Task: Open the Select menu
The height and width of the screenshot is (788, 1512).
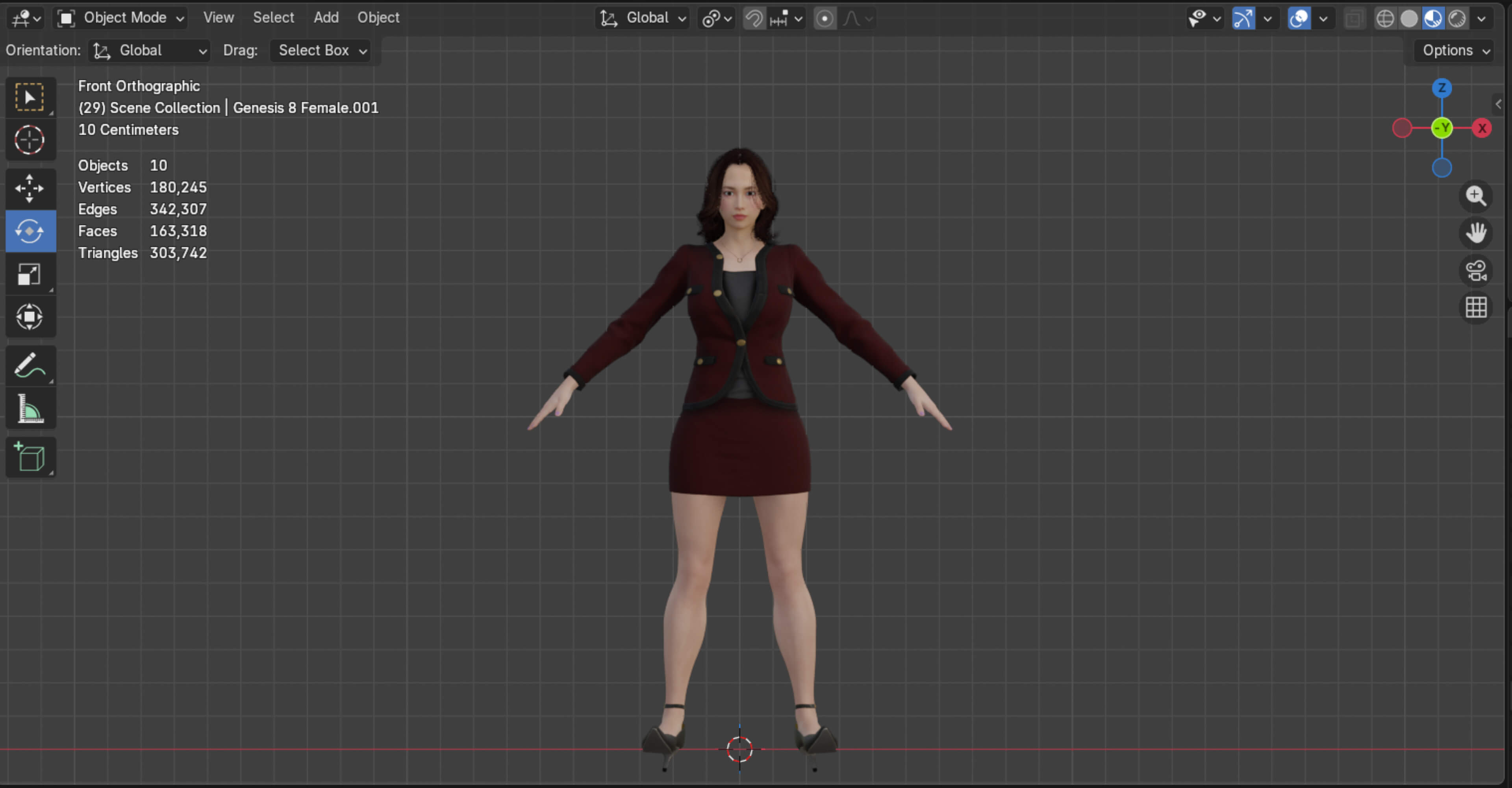Action: [x=274, y=18]
